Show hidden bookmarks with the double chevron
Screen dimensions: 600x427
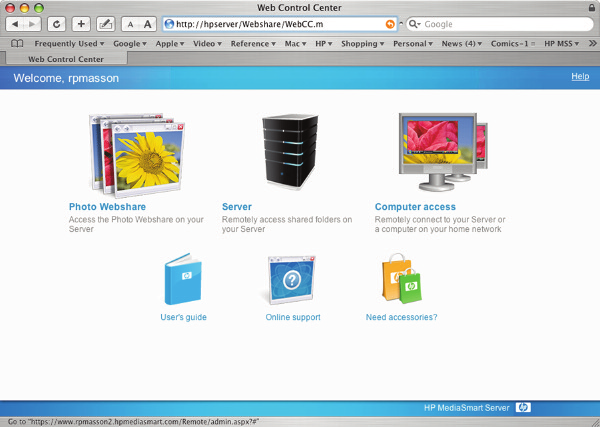[592, 44]
